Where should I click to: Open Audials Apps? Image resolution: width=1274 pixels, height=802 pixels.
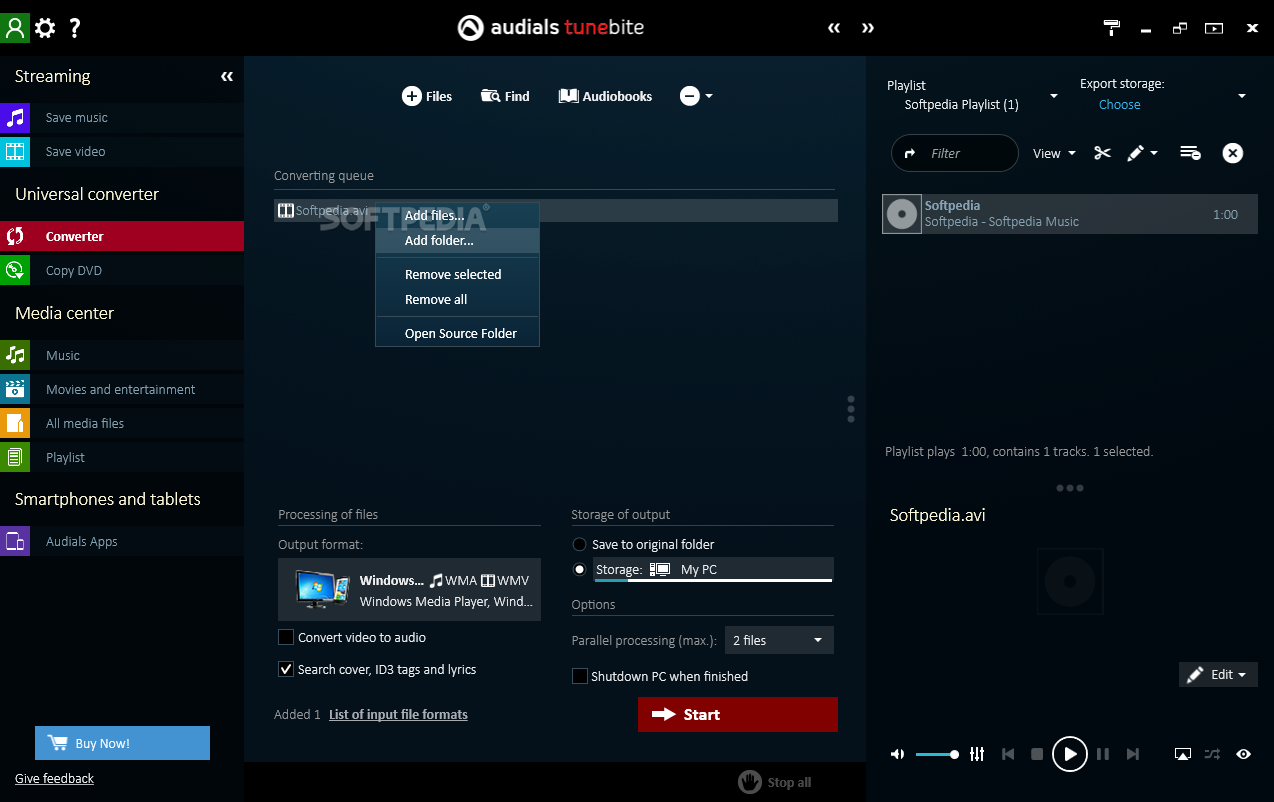(x=122, y=542)
